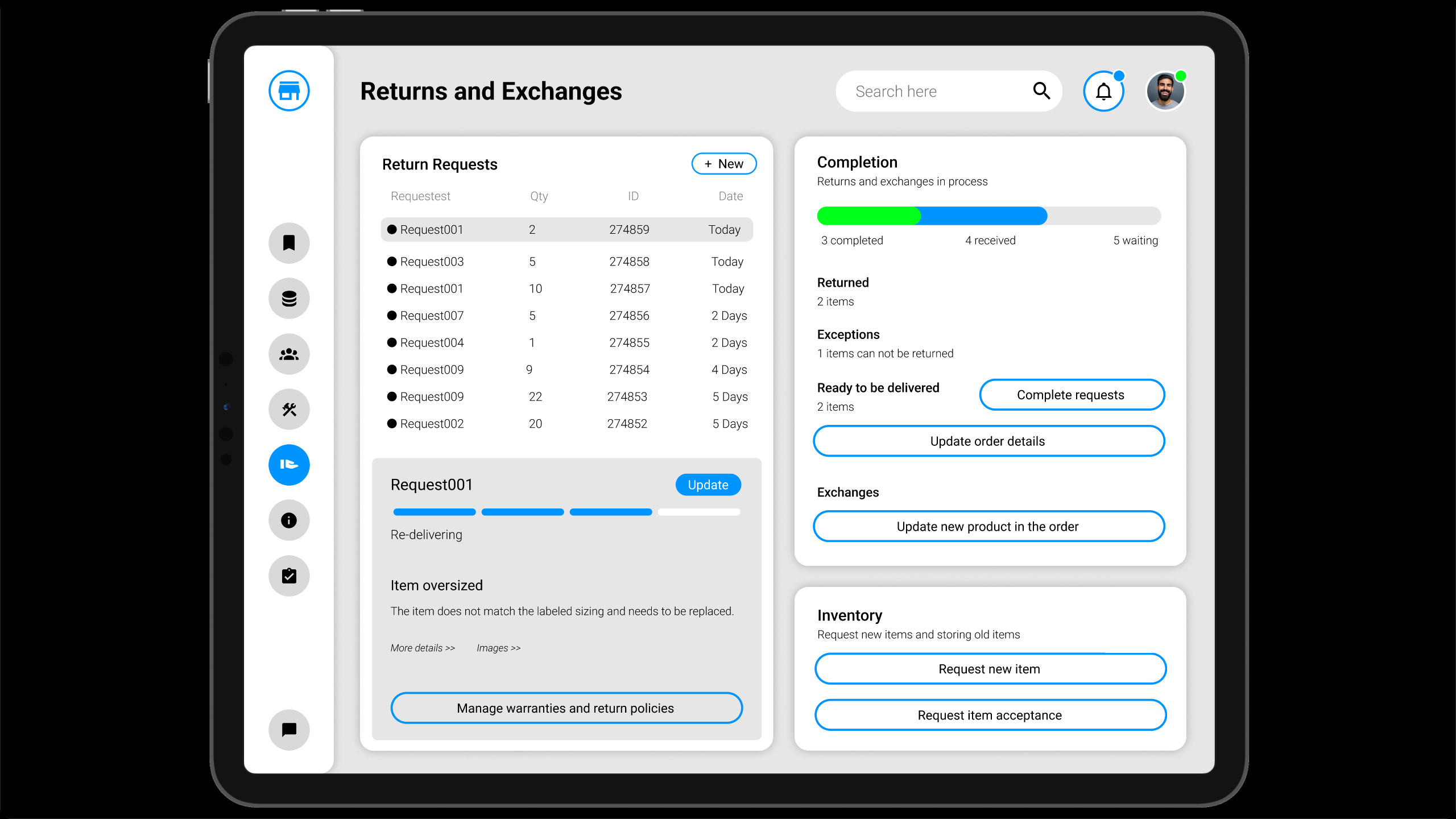
Task: Open the tools panel (wrench and hammer icon)
Action: [288, 409]
